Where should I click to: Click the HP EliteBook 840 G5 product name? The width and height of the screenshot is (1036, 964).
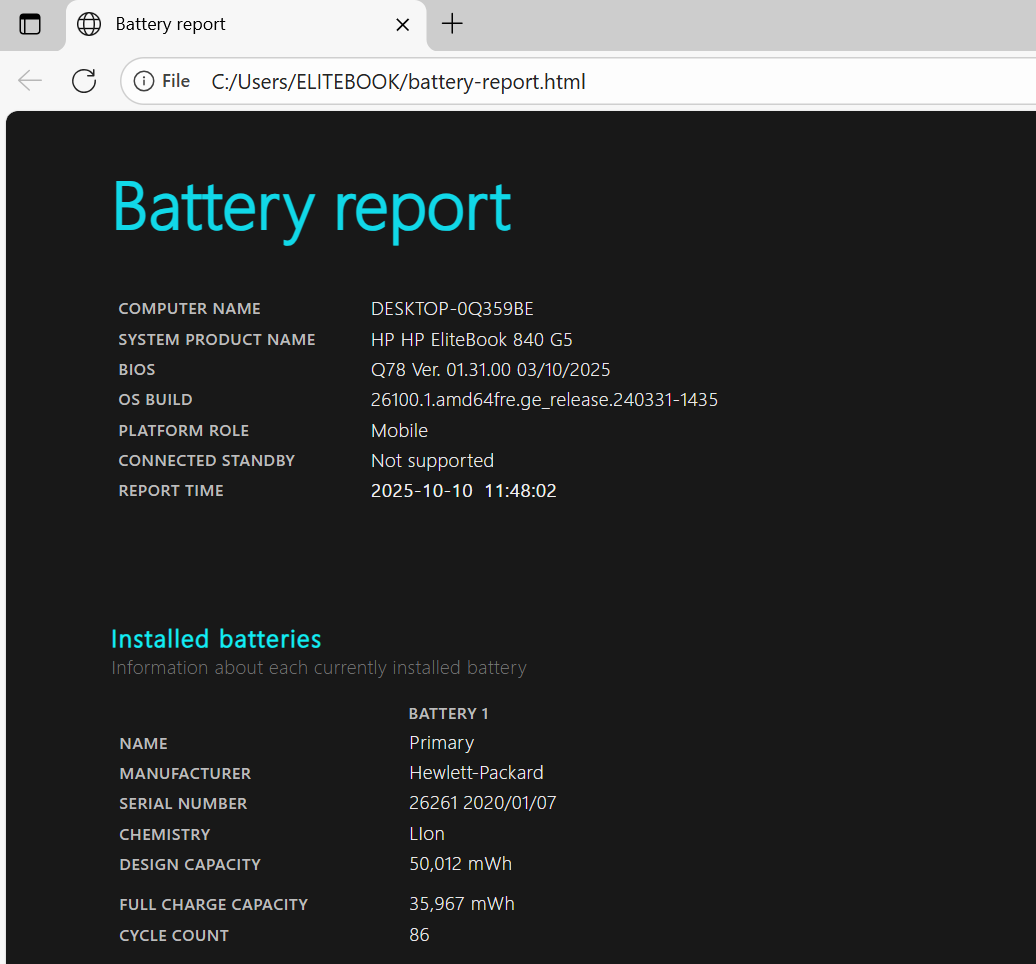click(x=471, y=340)
